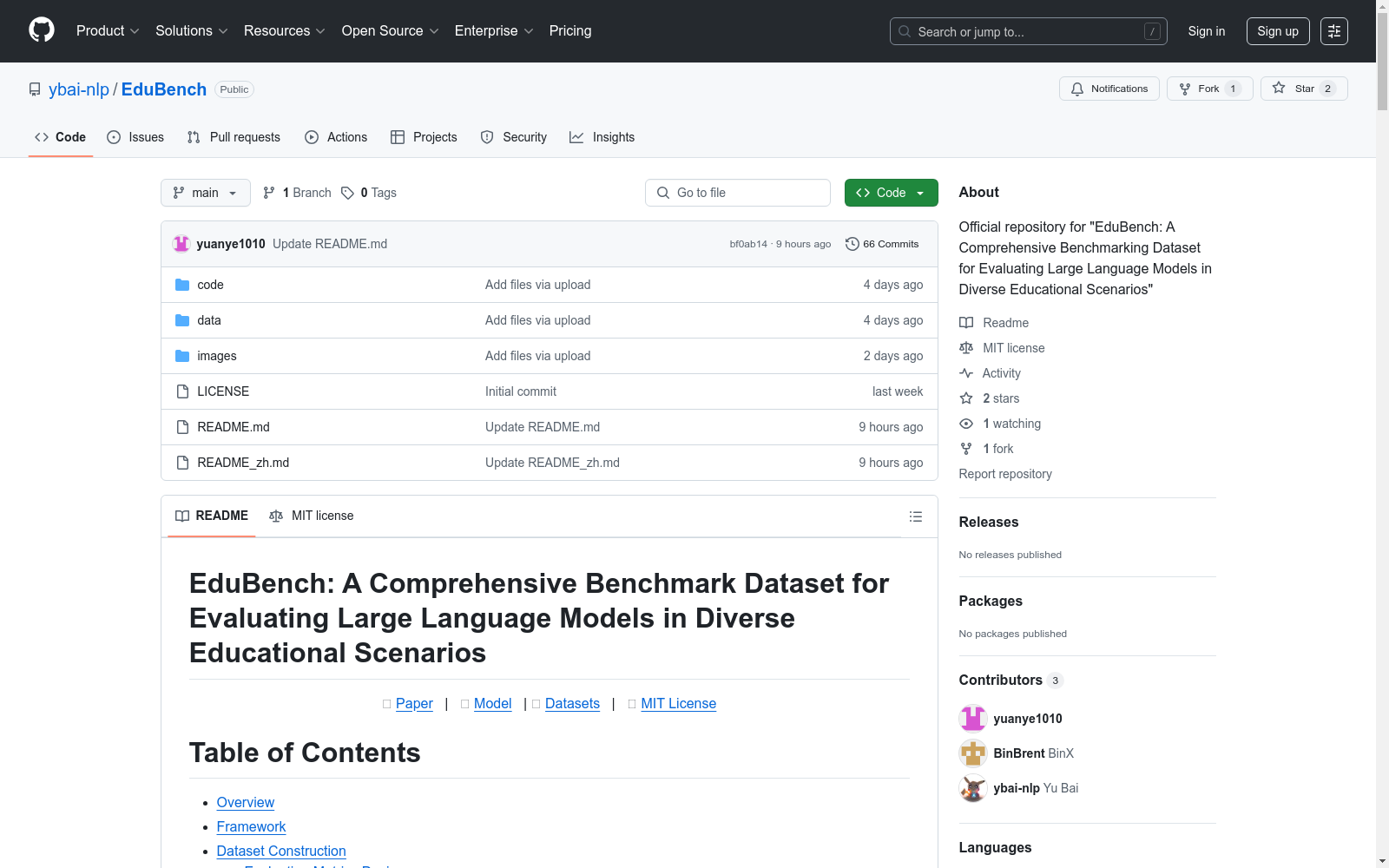Screen dimensions: 1389x868
Task: Focus the Search or jump to field
Action: pyautogui.click(x=1029, y=31)
